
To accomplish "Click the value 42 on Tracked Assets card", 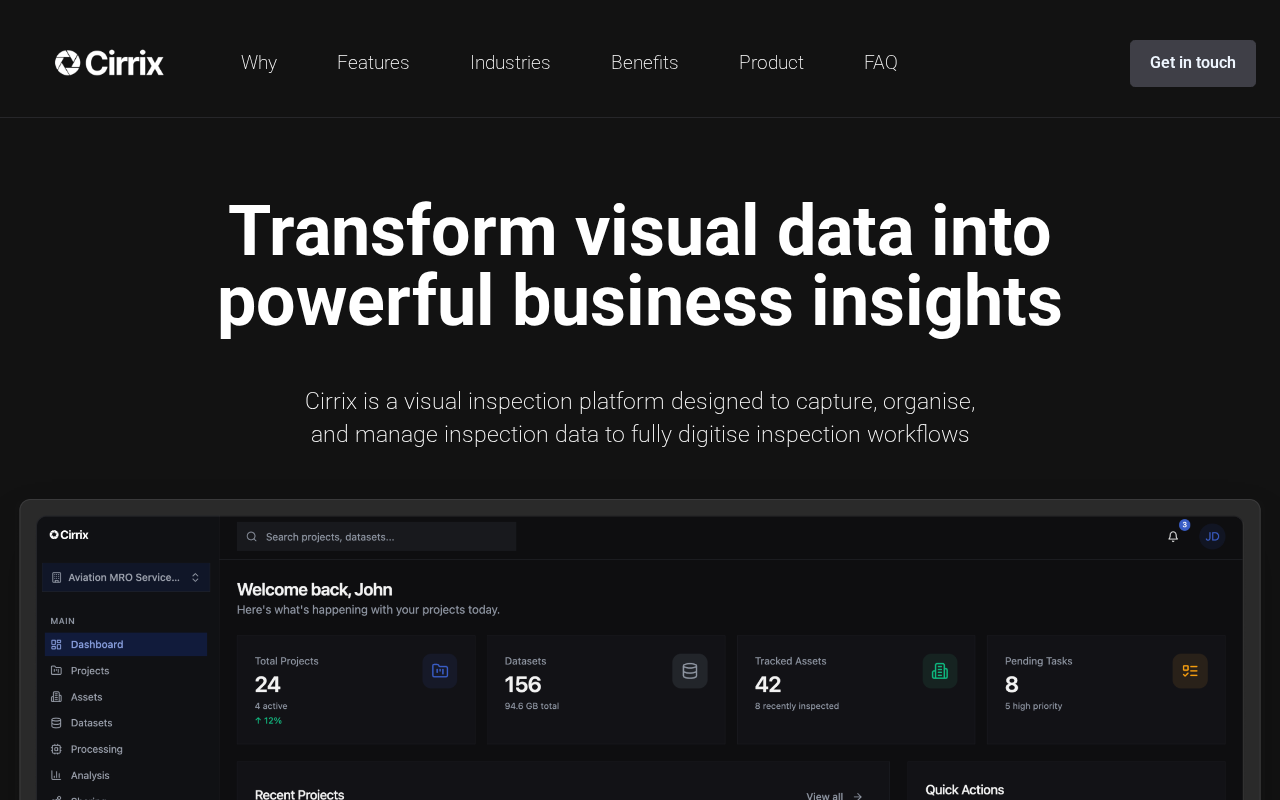I will pos(768,685).
